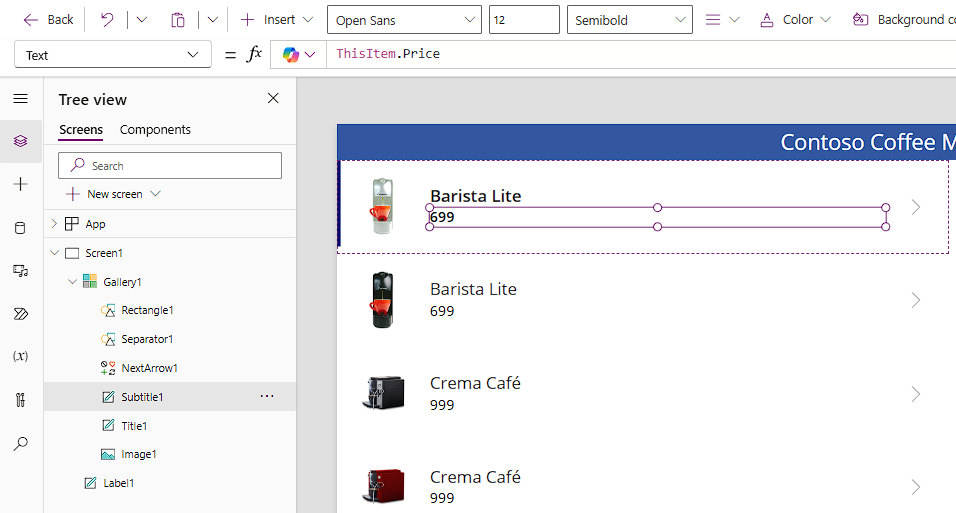Click the white Barista Lite machine image
956x513 pixels.
(x=382, y=206)
